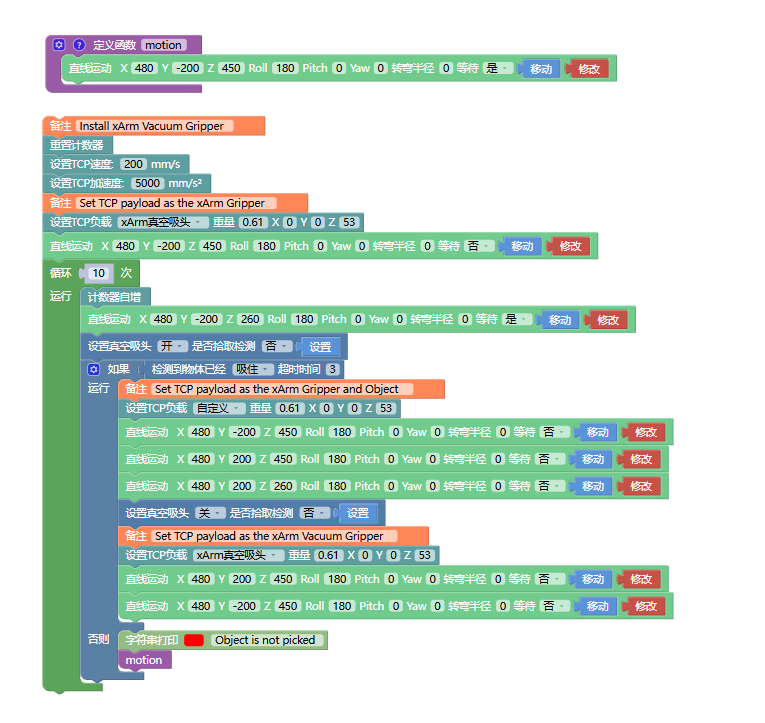Open the '自定义' payload dropdown
This screenshot has height=723, width=765.
219,408
